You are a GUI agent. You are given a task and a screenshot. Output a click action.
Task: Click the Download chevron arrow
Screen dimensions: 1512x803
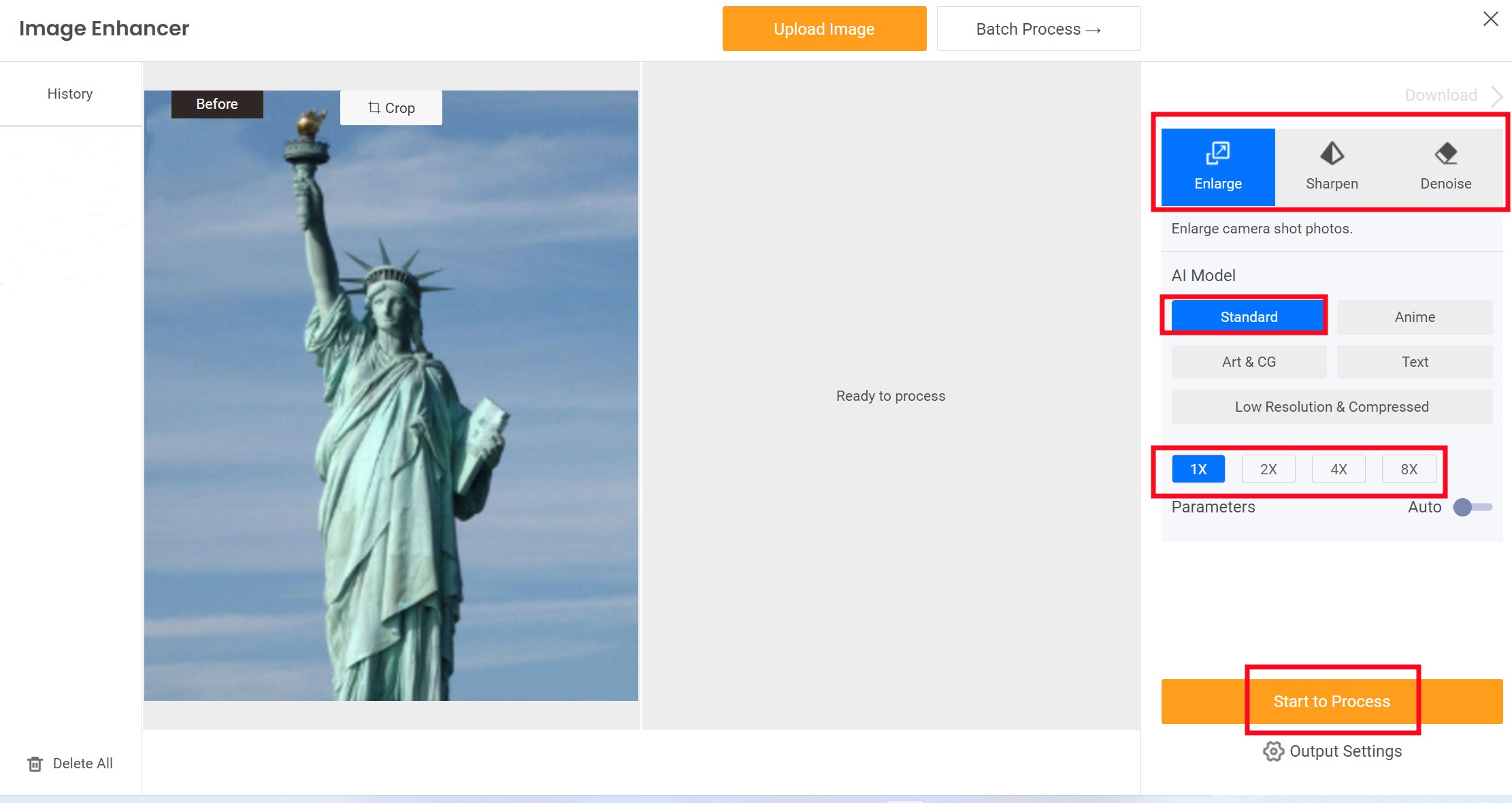point(1496,96)
